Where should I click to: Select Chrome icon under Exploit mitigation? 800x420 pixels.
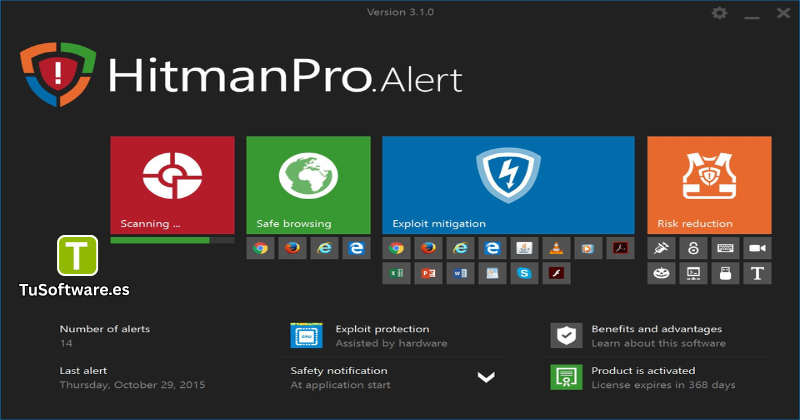pos(396,249)
